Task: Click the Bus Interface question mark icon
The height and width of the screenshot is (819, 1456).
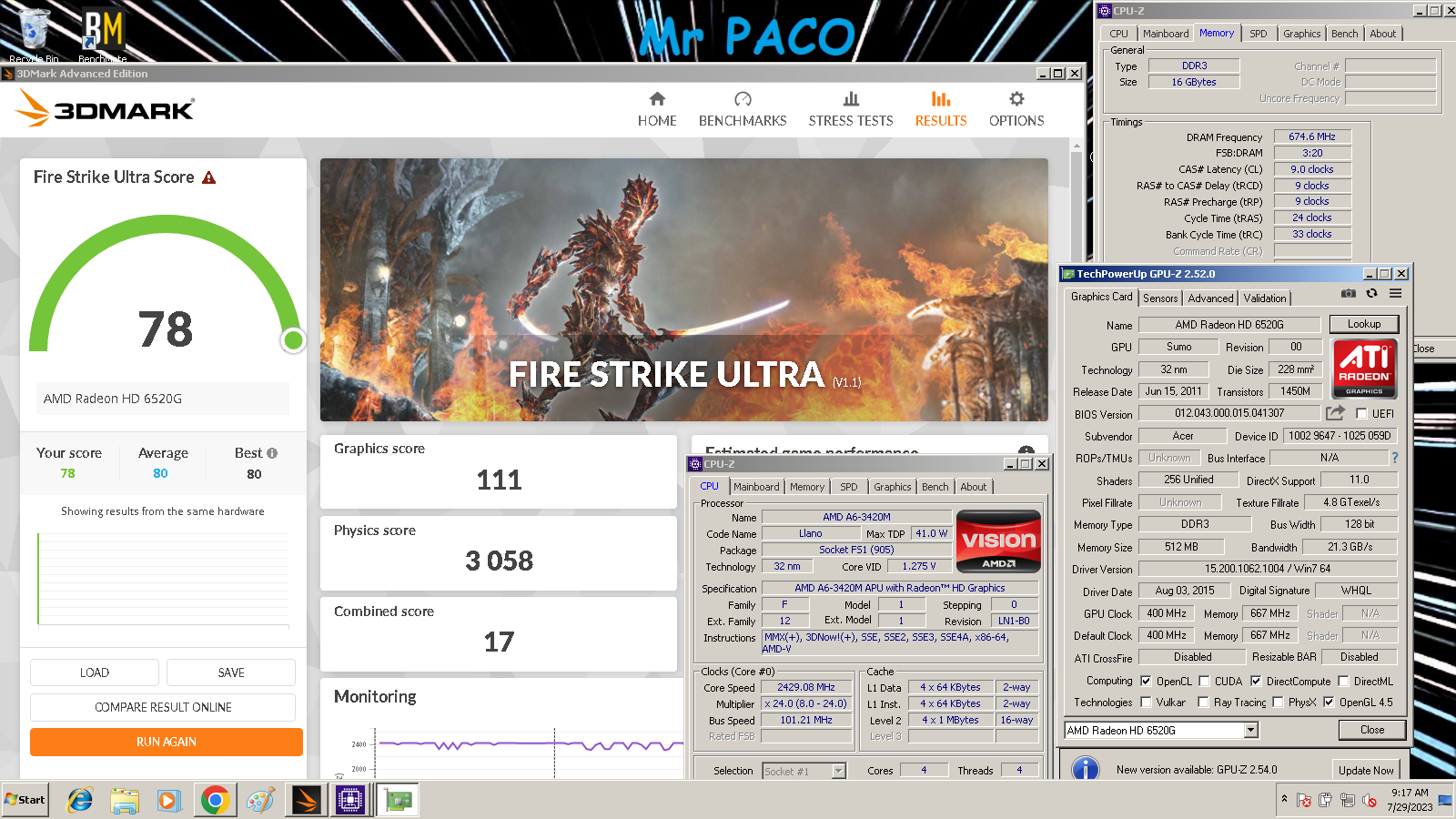Action: 1395,458
